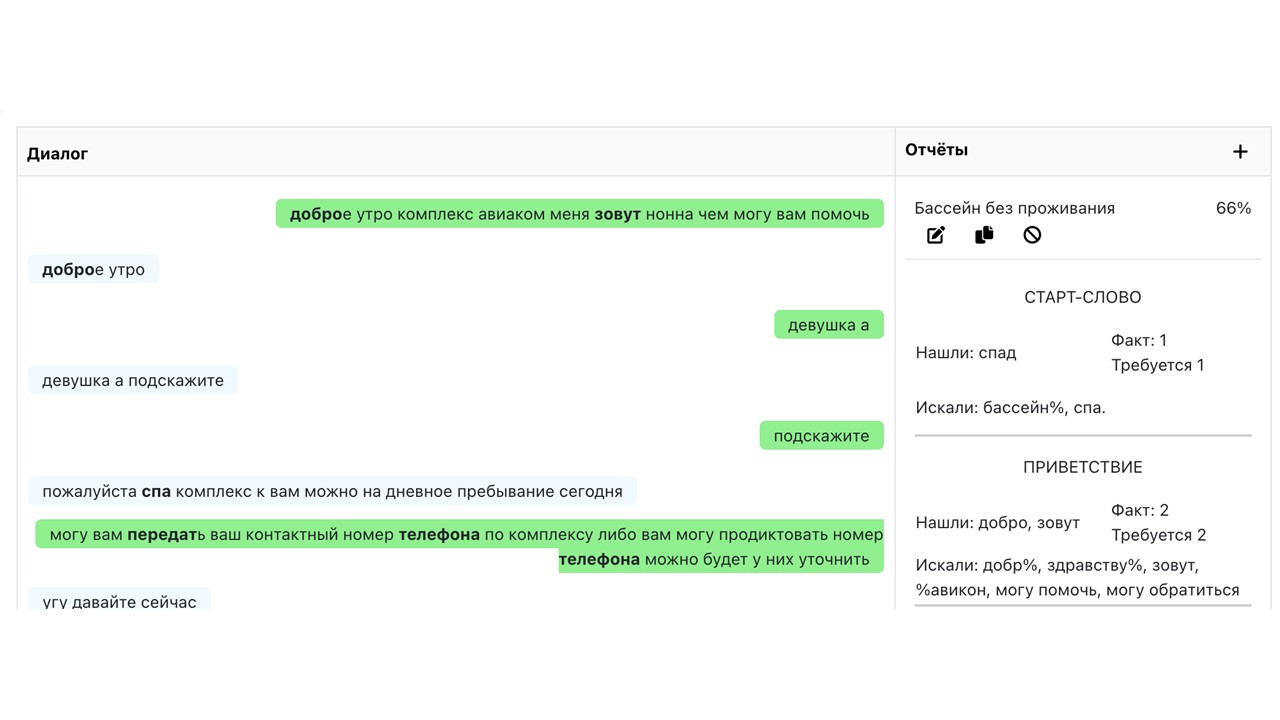Click 'Требуется 2' value
Image resolution: width=1280 pixels, height=720 pixels.
pos(1159,535)
